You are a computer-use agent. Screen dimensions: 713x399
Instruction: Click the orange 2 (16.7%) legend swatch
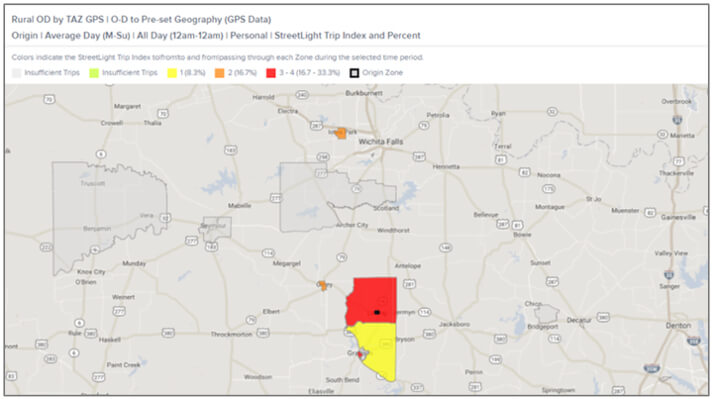(220, 73)
